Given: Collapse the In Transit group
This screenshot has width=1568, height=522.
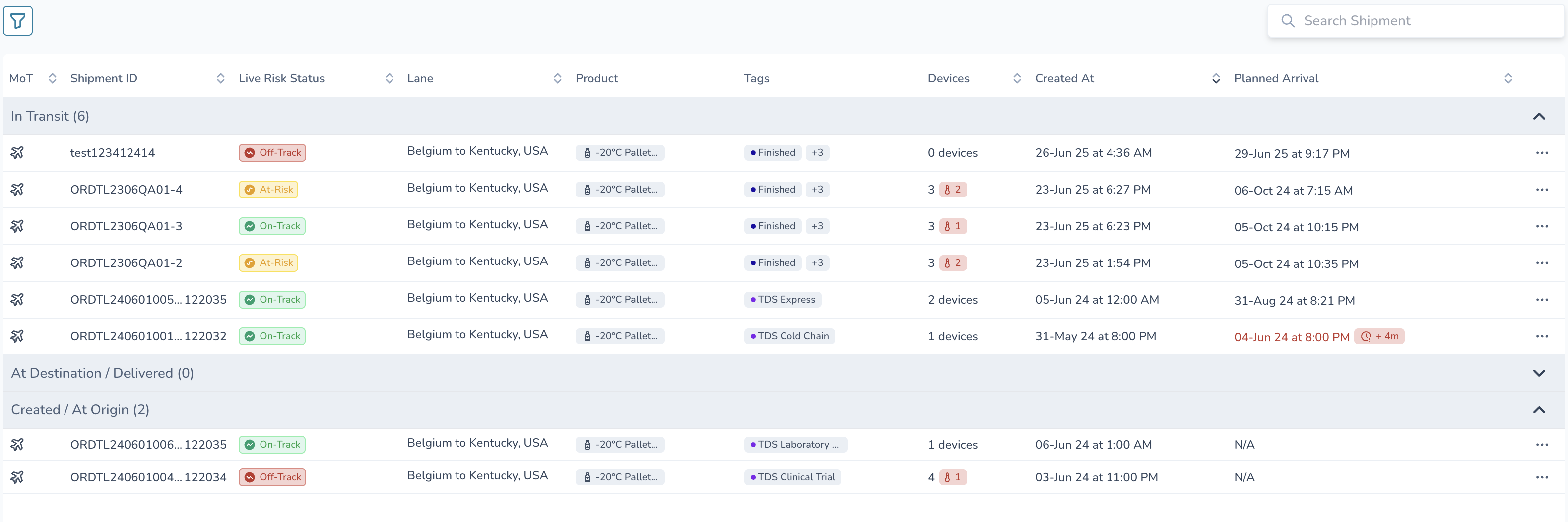Looking at the screenshot, I should 1539,116.
